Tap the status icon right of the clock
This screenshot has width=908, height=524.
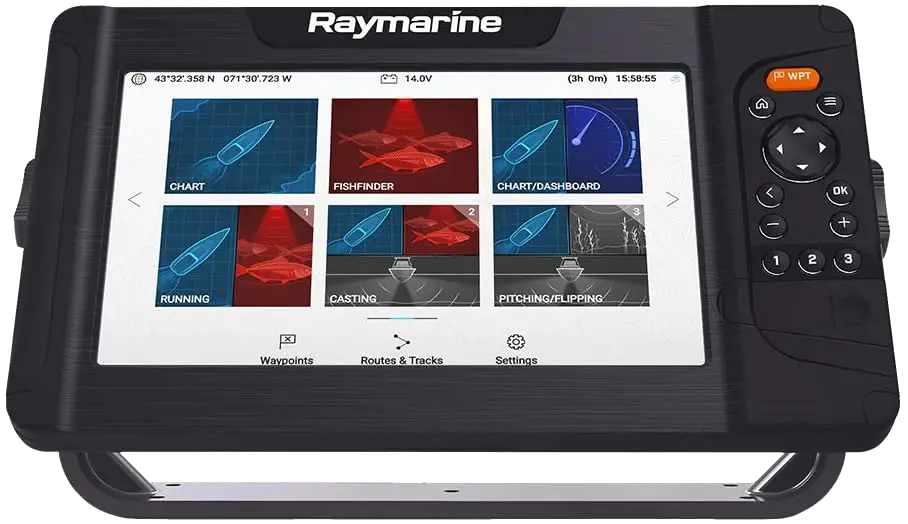point(676,79)
